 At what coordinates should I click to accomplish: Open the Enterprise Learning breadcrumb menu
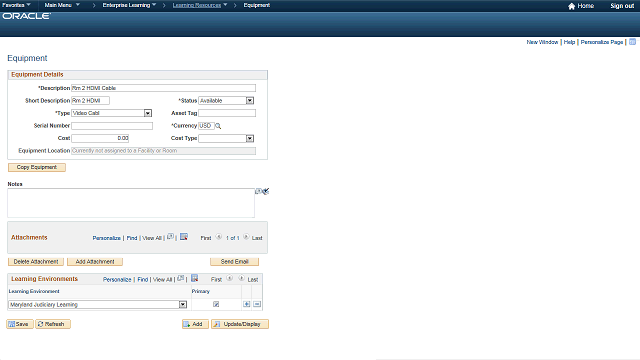coord(129,5)
